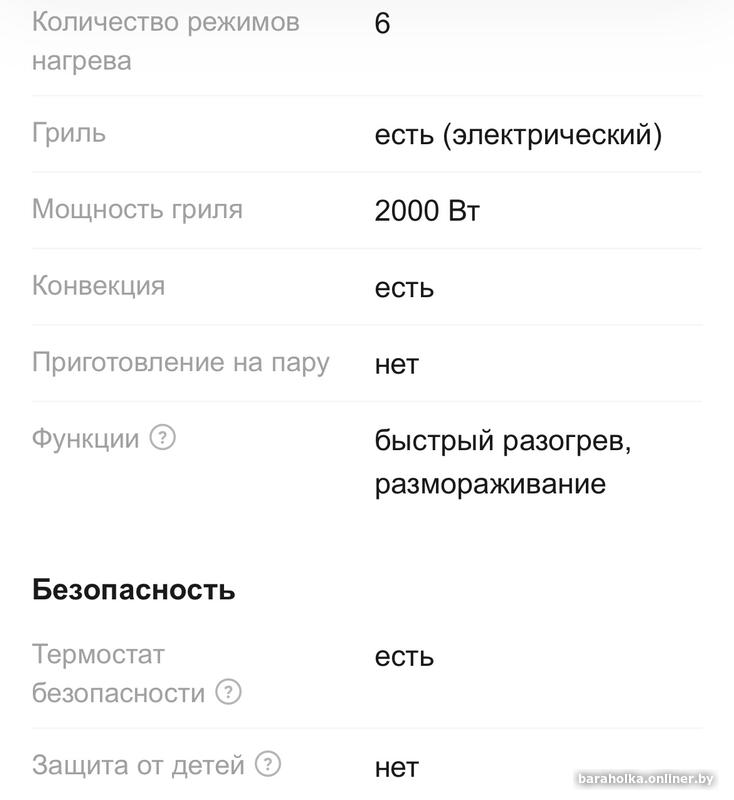This screenshot has width=734, height=800.
Task: Click the Термостат безопасности label text
Action: [119, 673]
